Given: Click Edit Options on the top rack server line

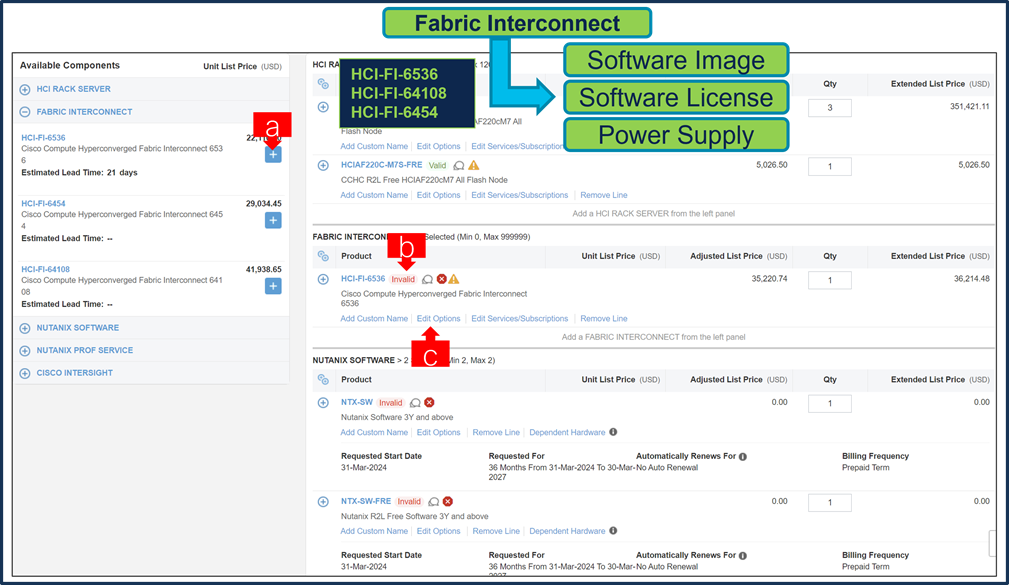Looking at the screenshot, I should [438, 146].
